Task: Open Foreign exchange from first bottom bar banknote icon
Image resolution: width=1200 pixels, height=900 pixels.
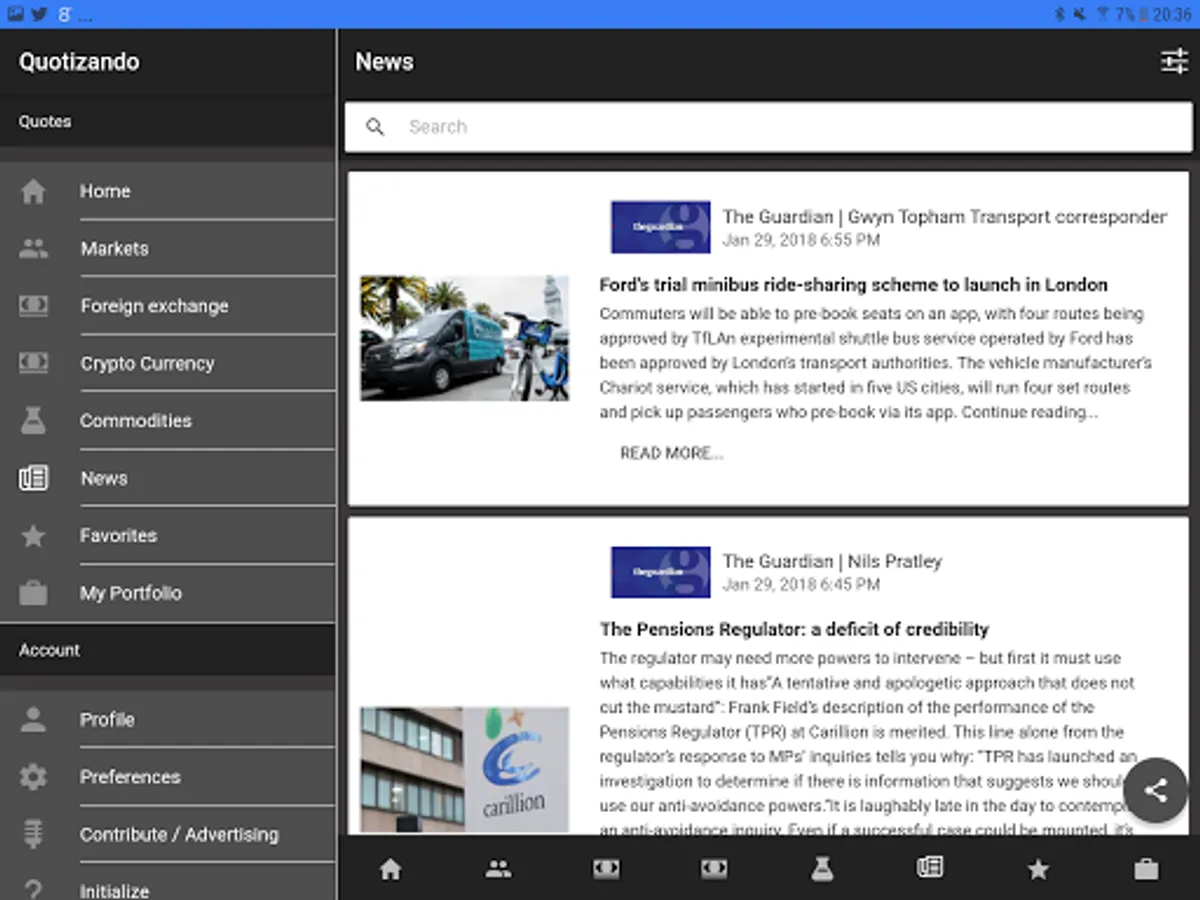Action: [x=606, y=869]
